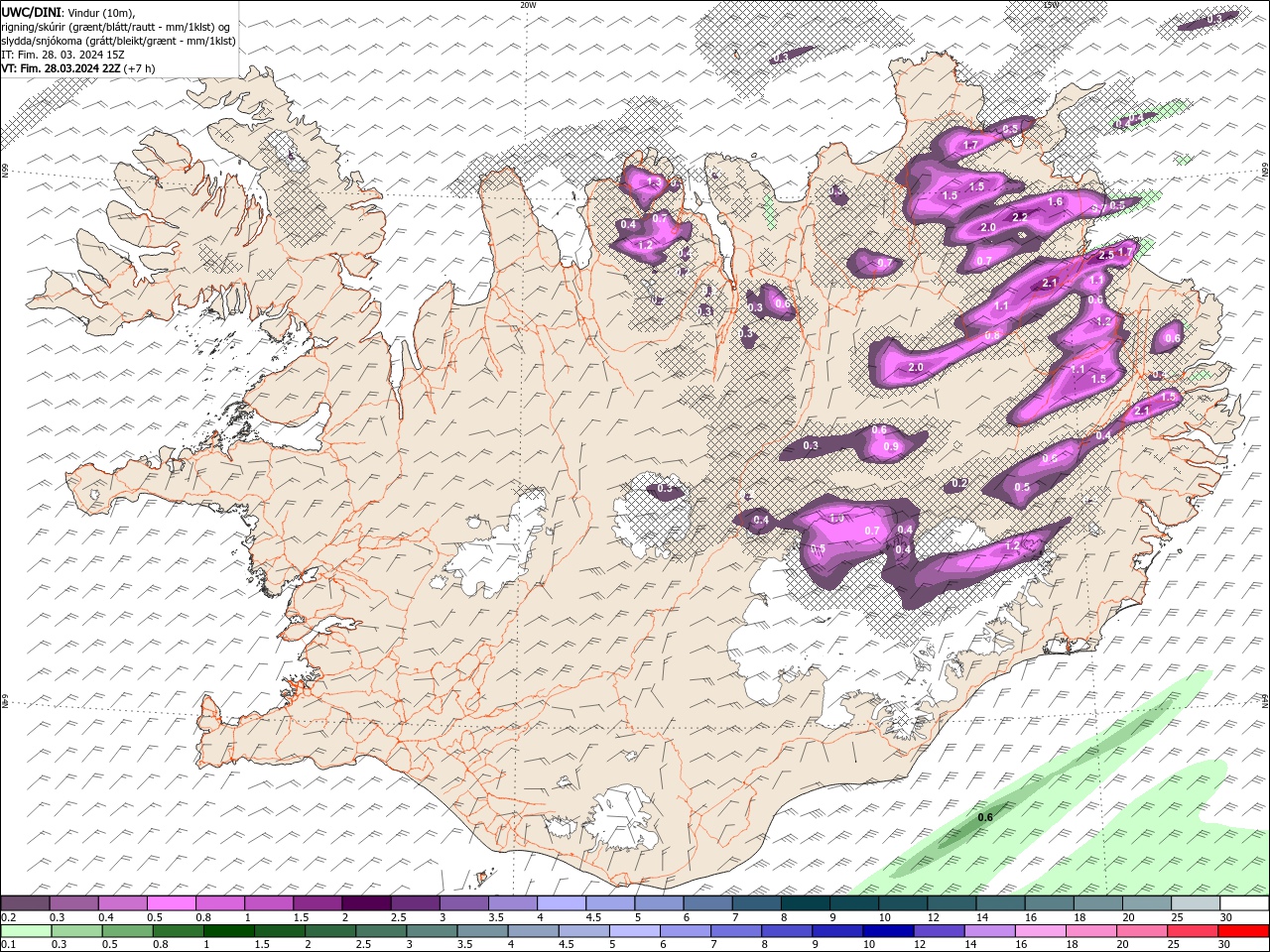Select grey-blue 4 rain legend swatch
Viewport: 1270px width, 952px height.
pyautogui.click(x=533, y=931)
